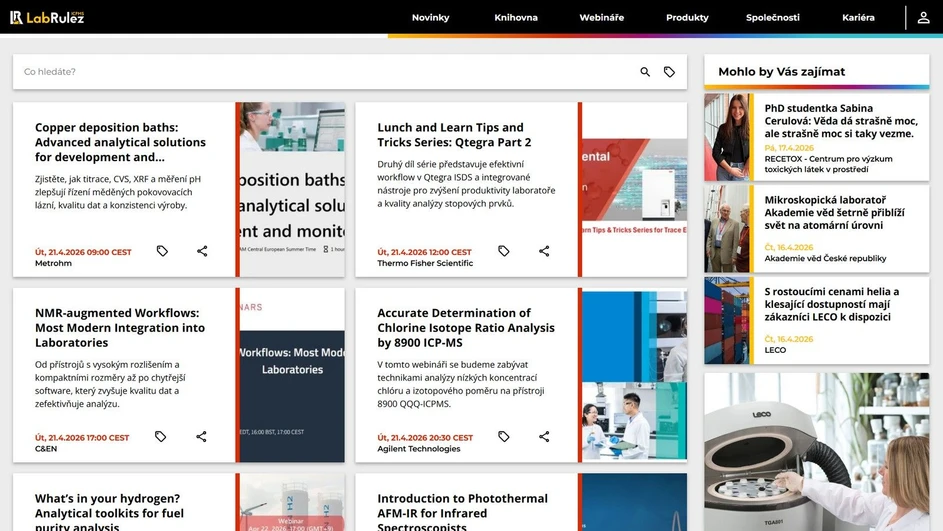Open the Novinky menu item
Viewport: 943px width, 531px height.
pos(431,18)
